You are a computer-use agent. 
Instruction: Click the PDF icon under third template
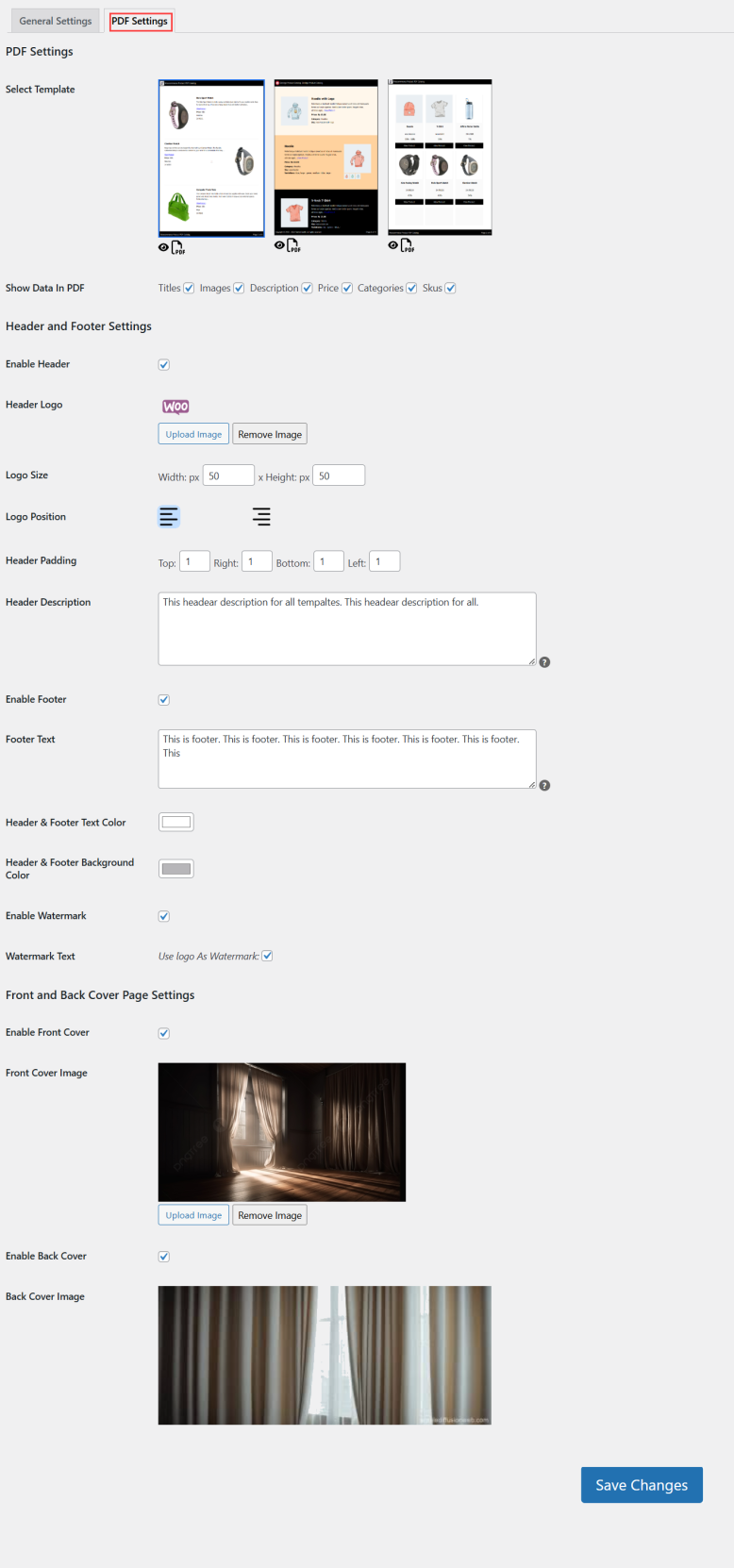click(x=408, y=245)
